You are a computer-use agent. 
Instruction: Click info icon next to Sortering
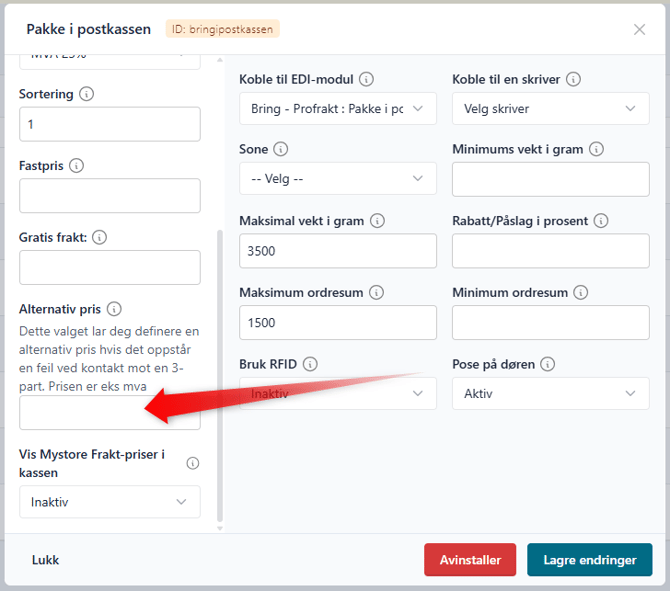tap(87, 94)
